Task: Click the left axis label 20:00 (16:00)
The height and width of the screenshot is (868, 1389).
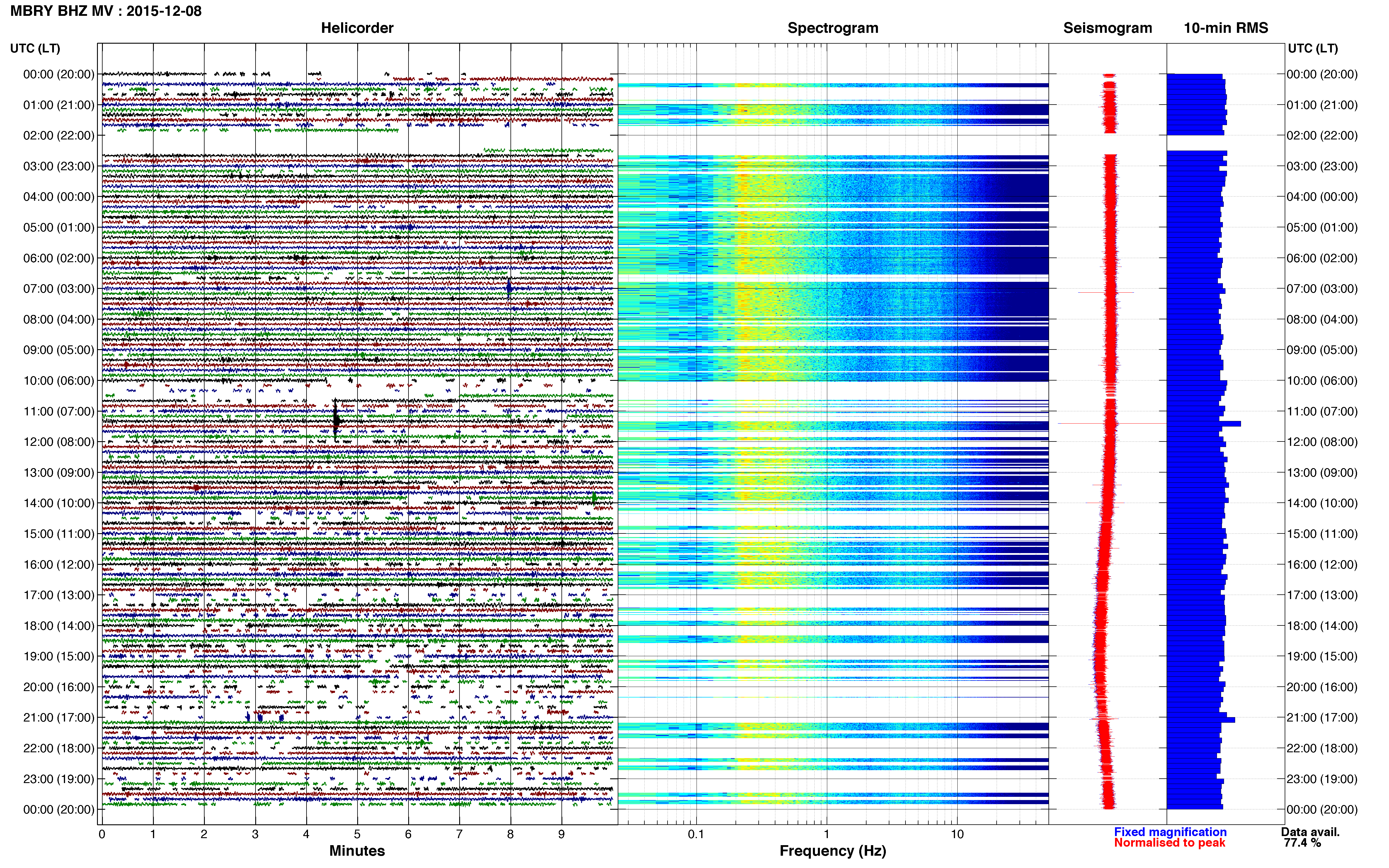Action: pos(59,687)
